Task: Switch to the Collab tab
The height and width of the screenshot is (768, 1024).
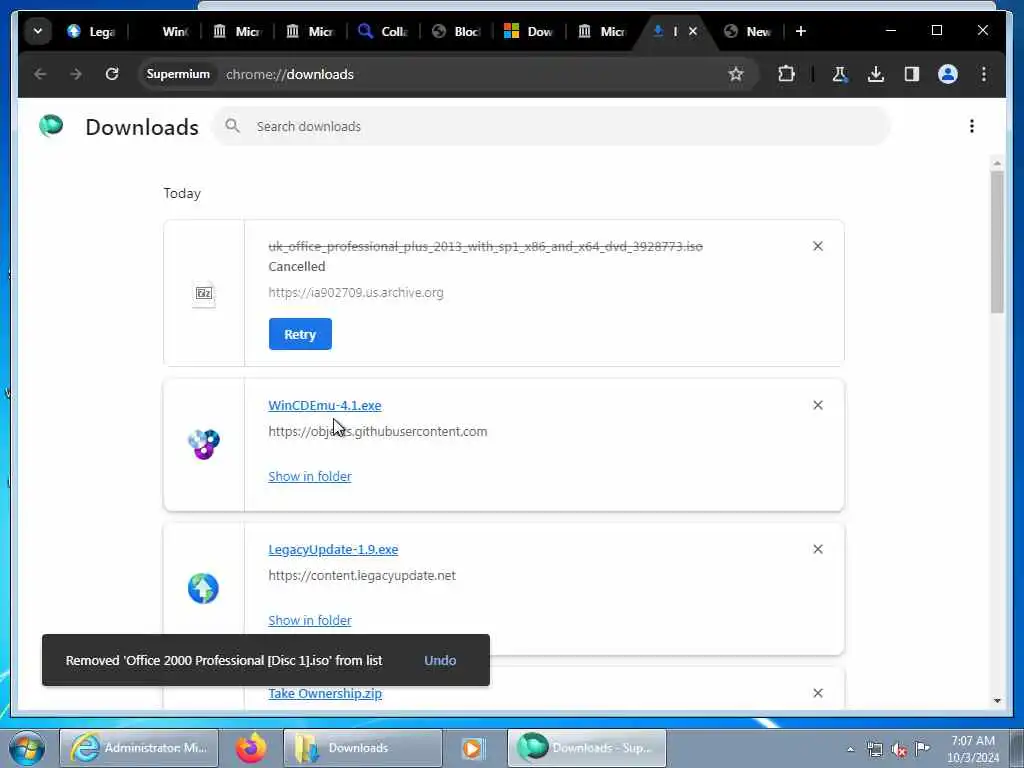Action: pyautogui.click(x=383, y=31)
